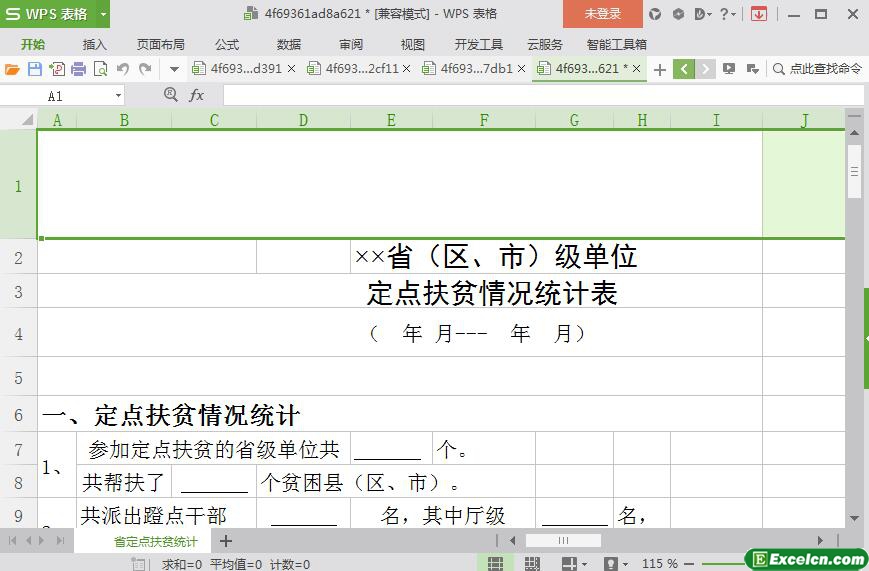Select row 3 header
This screenshot has width=869, height=571.
coord(18,291)
